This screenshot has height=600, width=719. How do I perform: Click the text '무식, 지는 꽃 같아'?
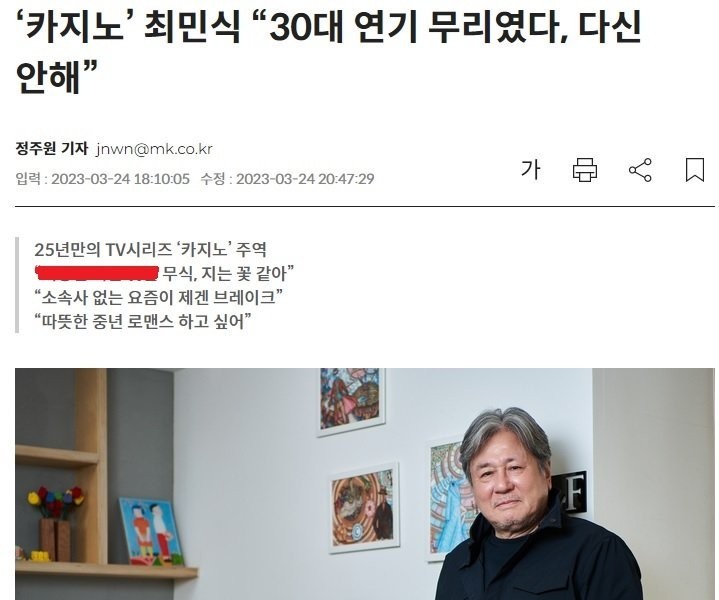click(x=228, y=273)
